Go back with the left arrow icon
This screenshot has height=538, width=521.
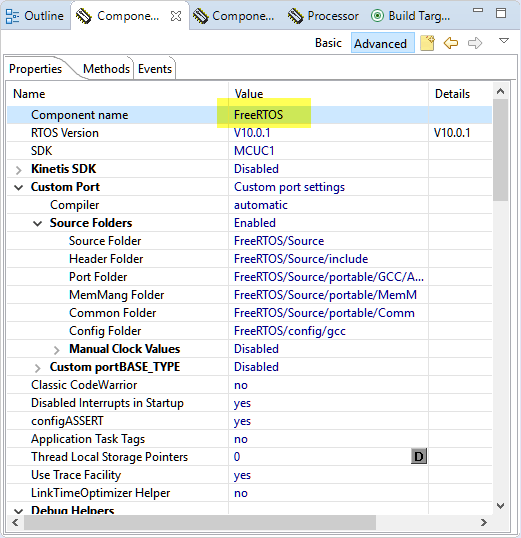tap(451, 43)
